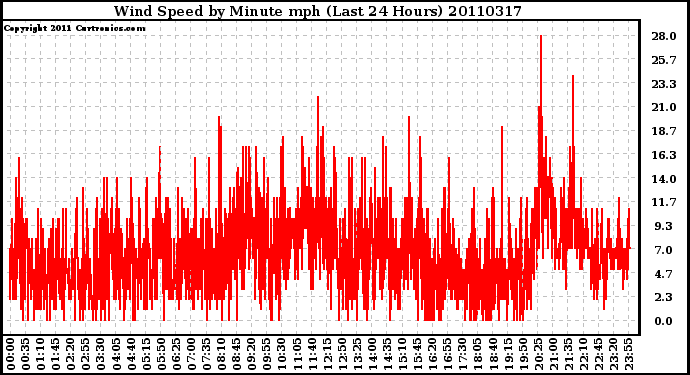Click the 22:10 time label
Image resolution: width=690 pixels, height=375 pixels.
pos(584,354)
